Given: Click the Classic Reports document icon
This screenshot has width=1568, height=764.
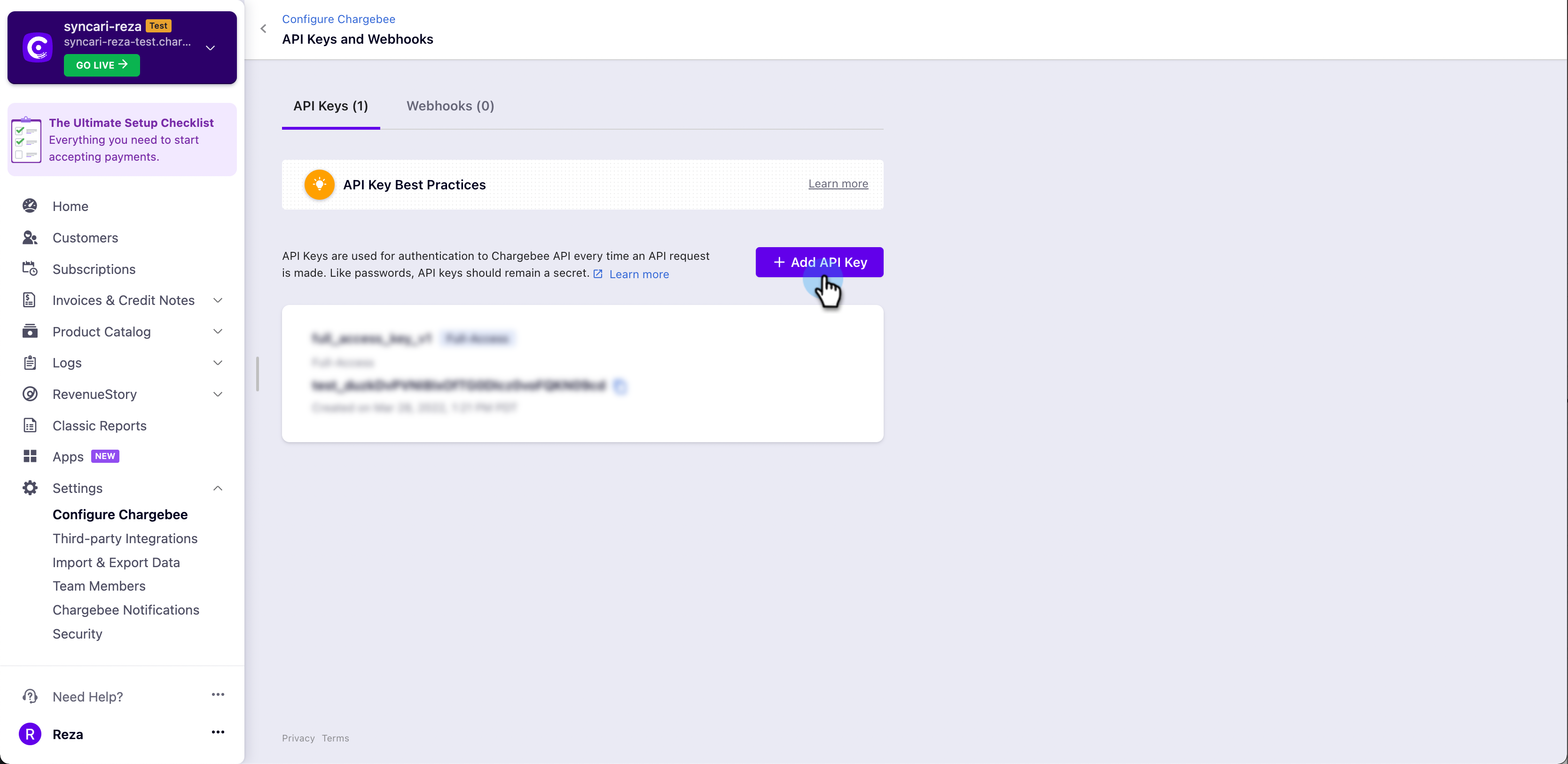Looking at the screenshot, I should [30, 425].
